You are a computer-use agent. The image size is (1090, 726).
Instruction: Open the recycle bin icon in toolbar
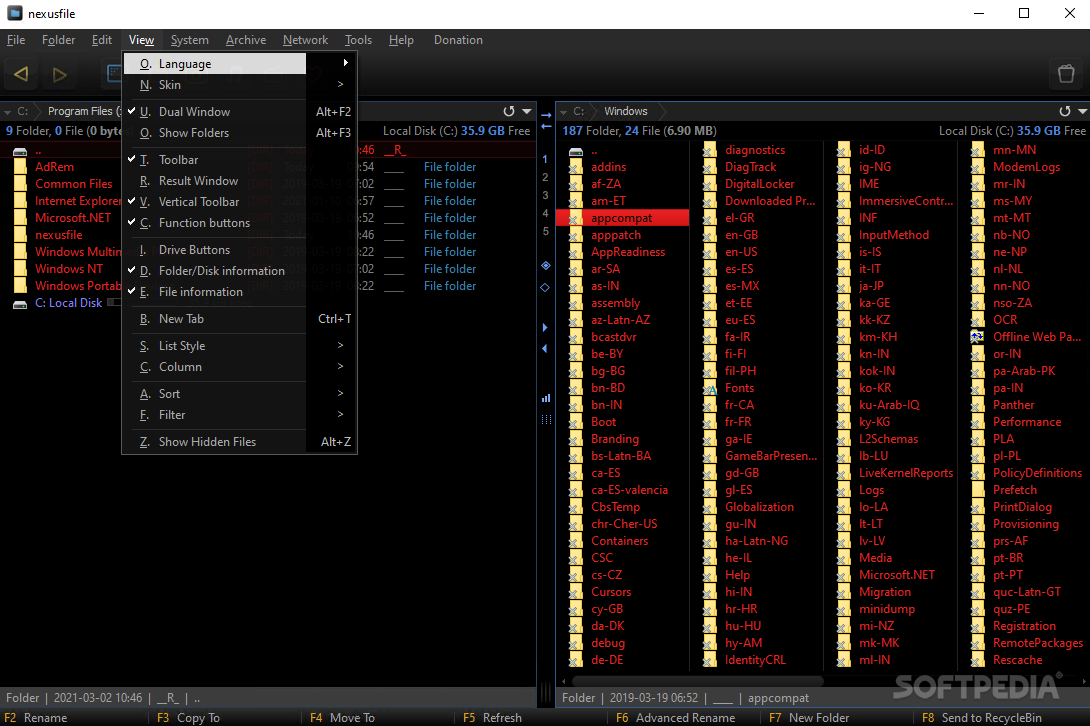tap(1066, 74)
